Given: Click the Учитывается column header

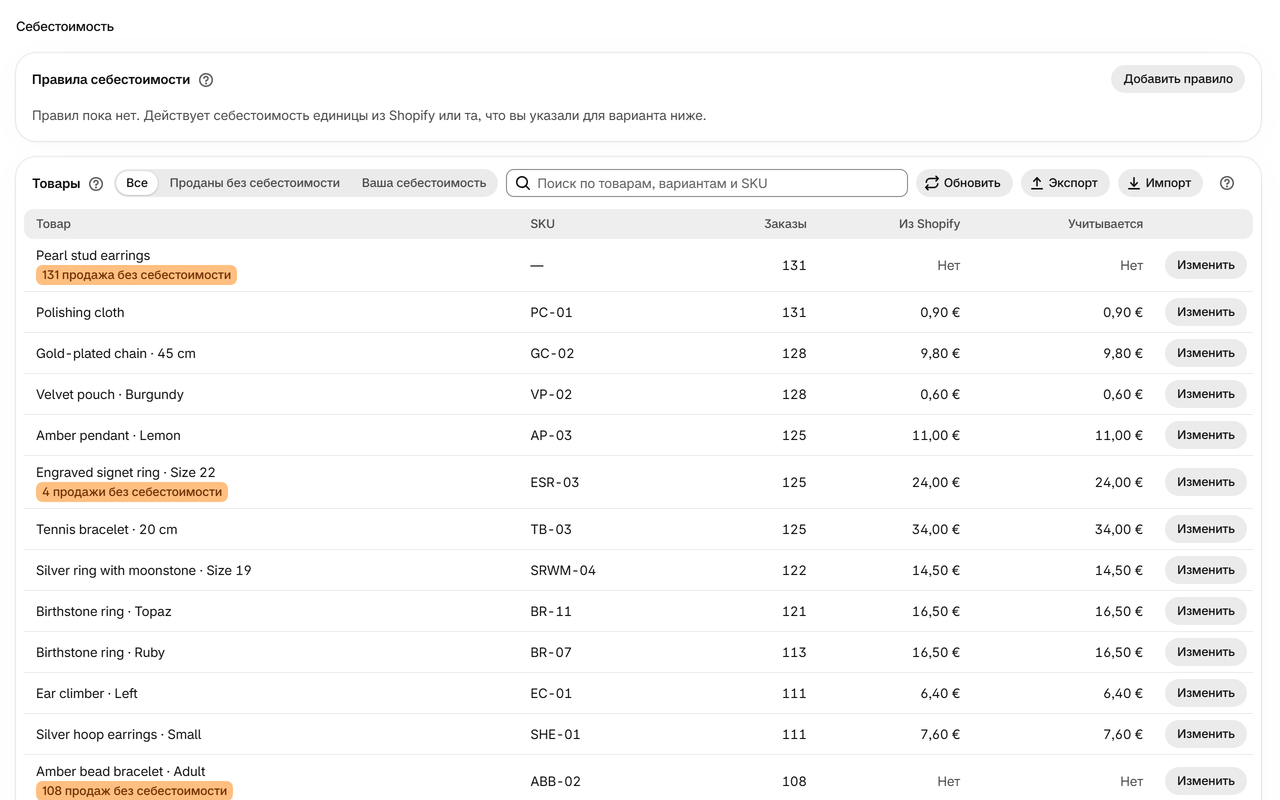Looking at the screenshot, I should (x=1105, y=224).
